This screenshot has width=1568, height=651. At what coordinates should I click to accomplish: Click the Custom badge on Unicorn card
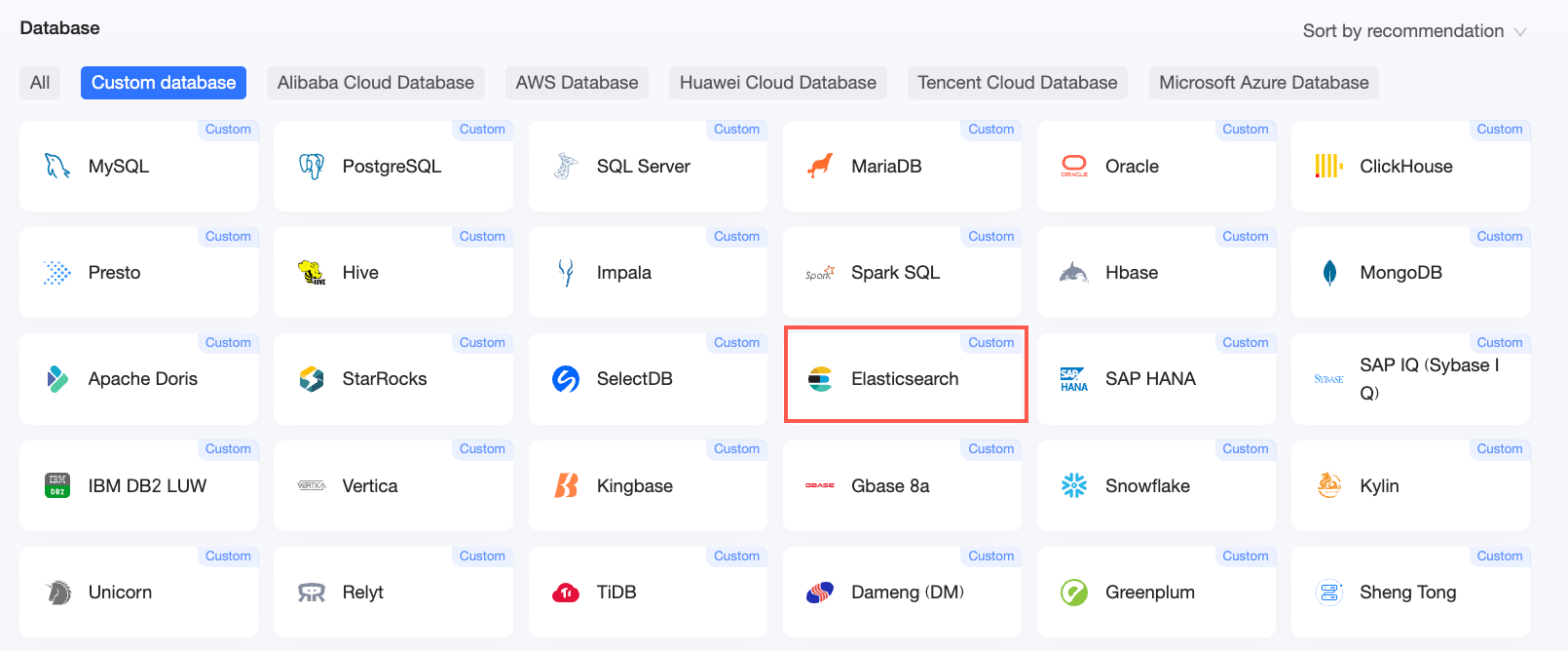(228, 556)
